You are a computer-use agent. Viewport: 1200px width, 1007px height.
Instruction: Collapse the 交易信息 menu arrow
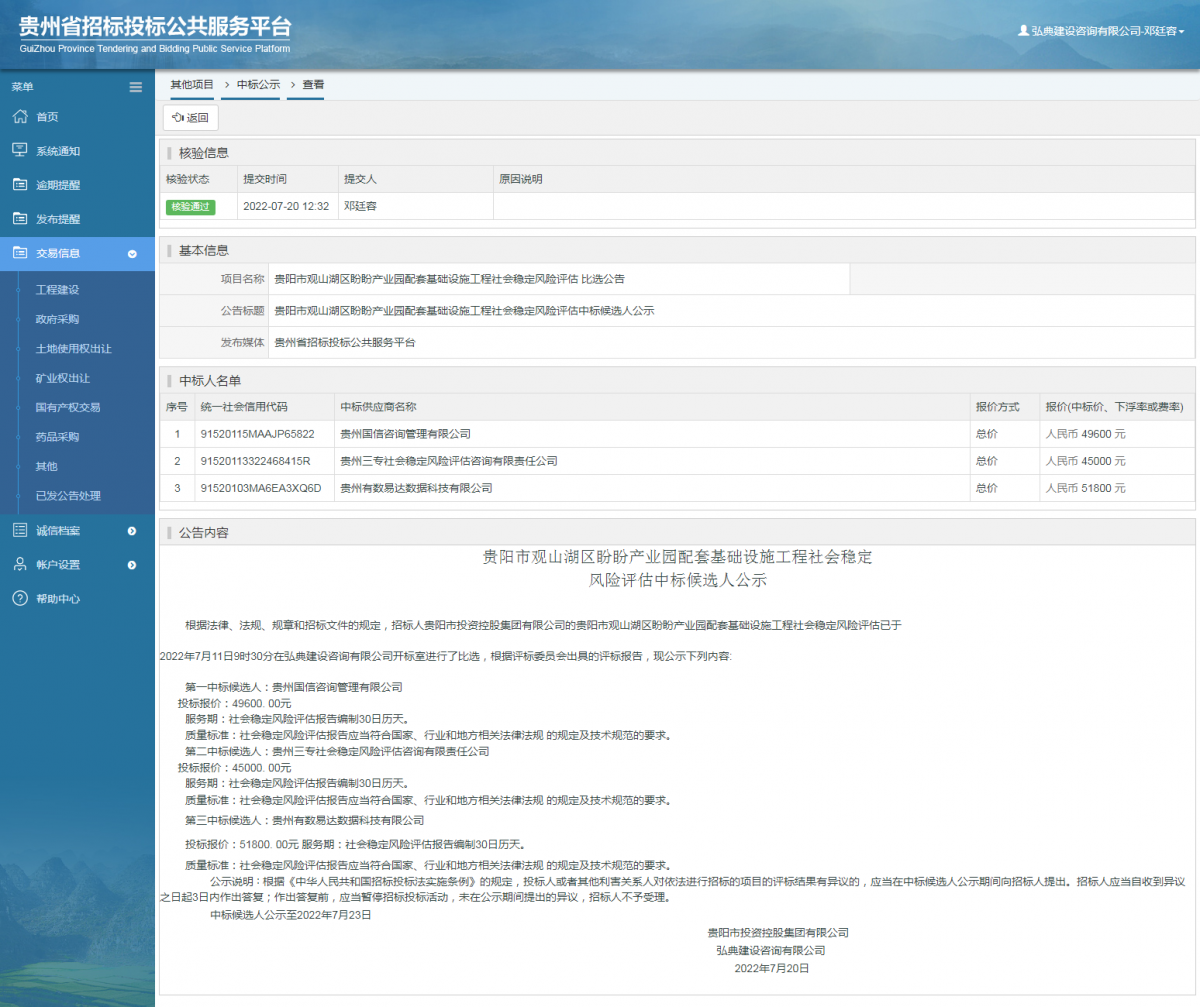[x=132, y=254]
